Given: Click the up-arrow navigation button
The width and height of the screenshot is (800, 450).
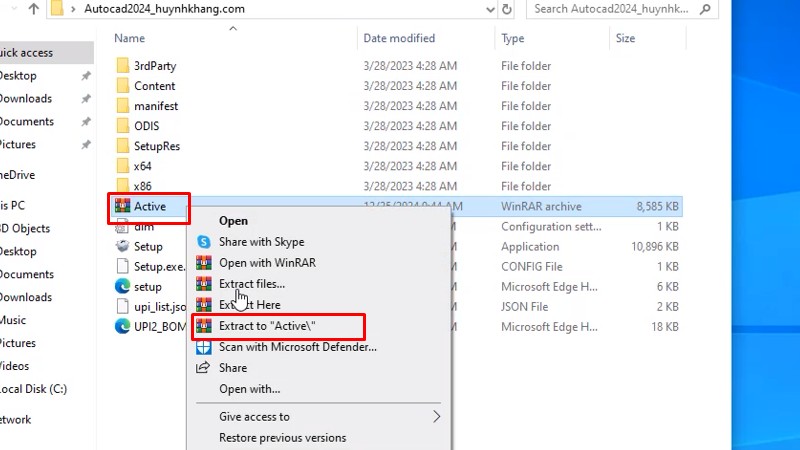Looking at the screenshot, I should [x=34, y=9].
